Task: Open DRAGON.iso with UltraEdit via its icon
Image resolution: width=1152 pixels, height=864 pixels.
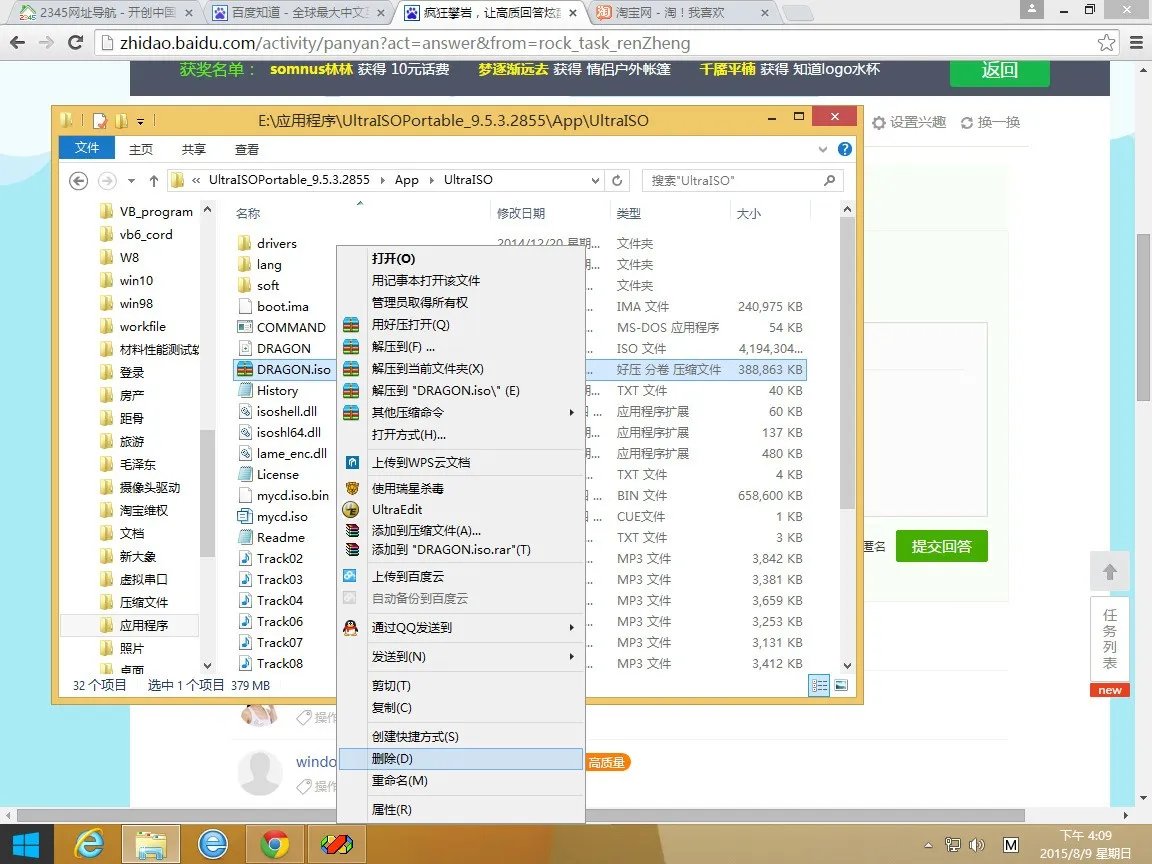Action: (x=350, y=509)
